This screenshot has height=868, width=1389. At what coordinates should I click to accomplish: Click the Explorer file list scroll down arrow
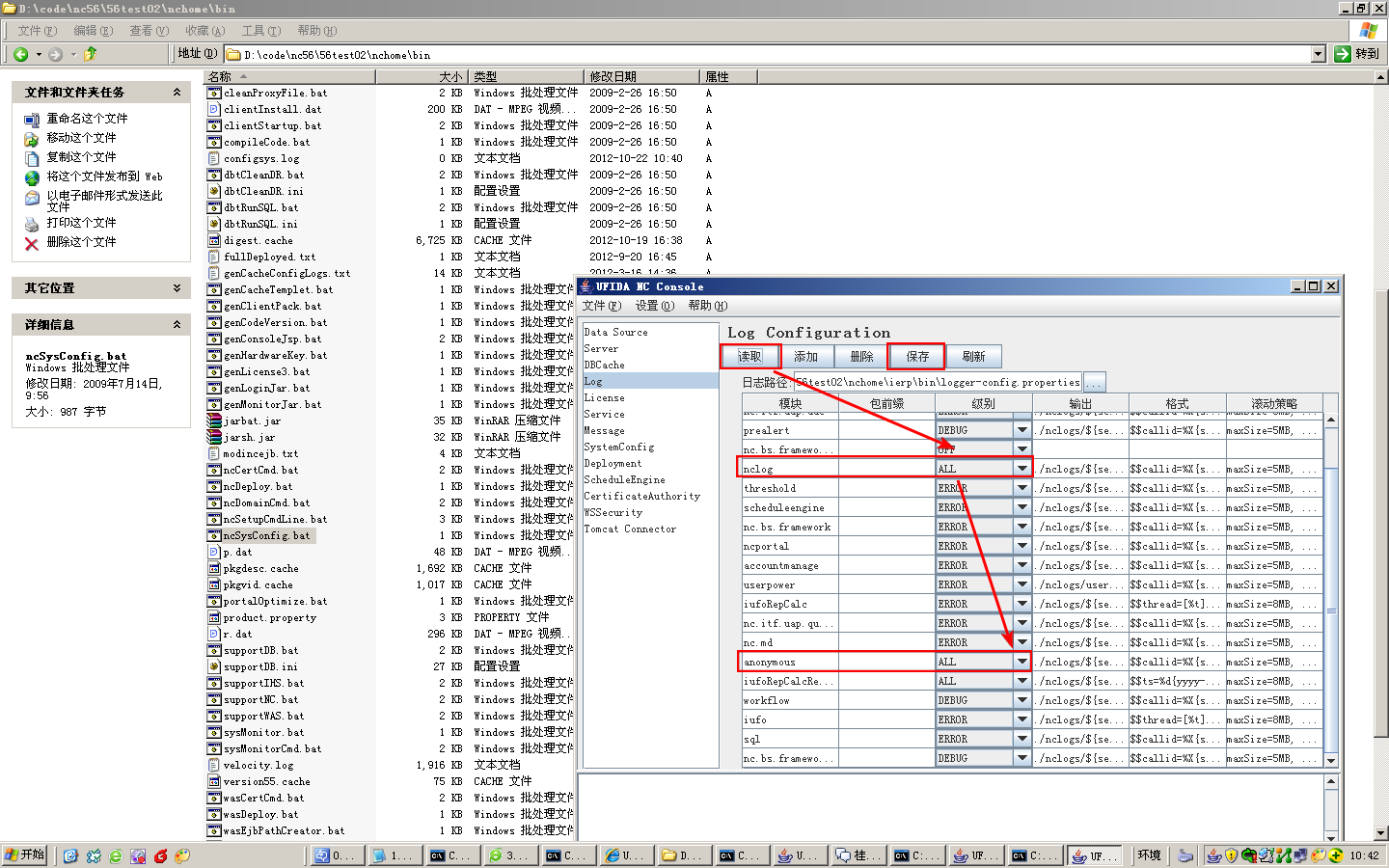1381,832
